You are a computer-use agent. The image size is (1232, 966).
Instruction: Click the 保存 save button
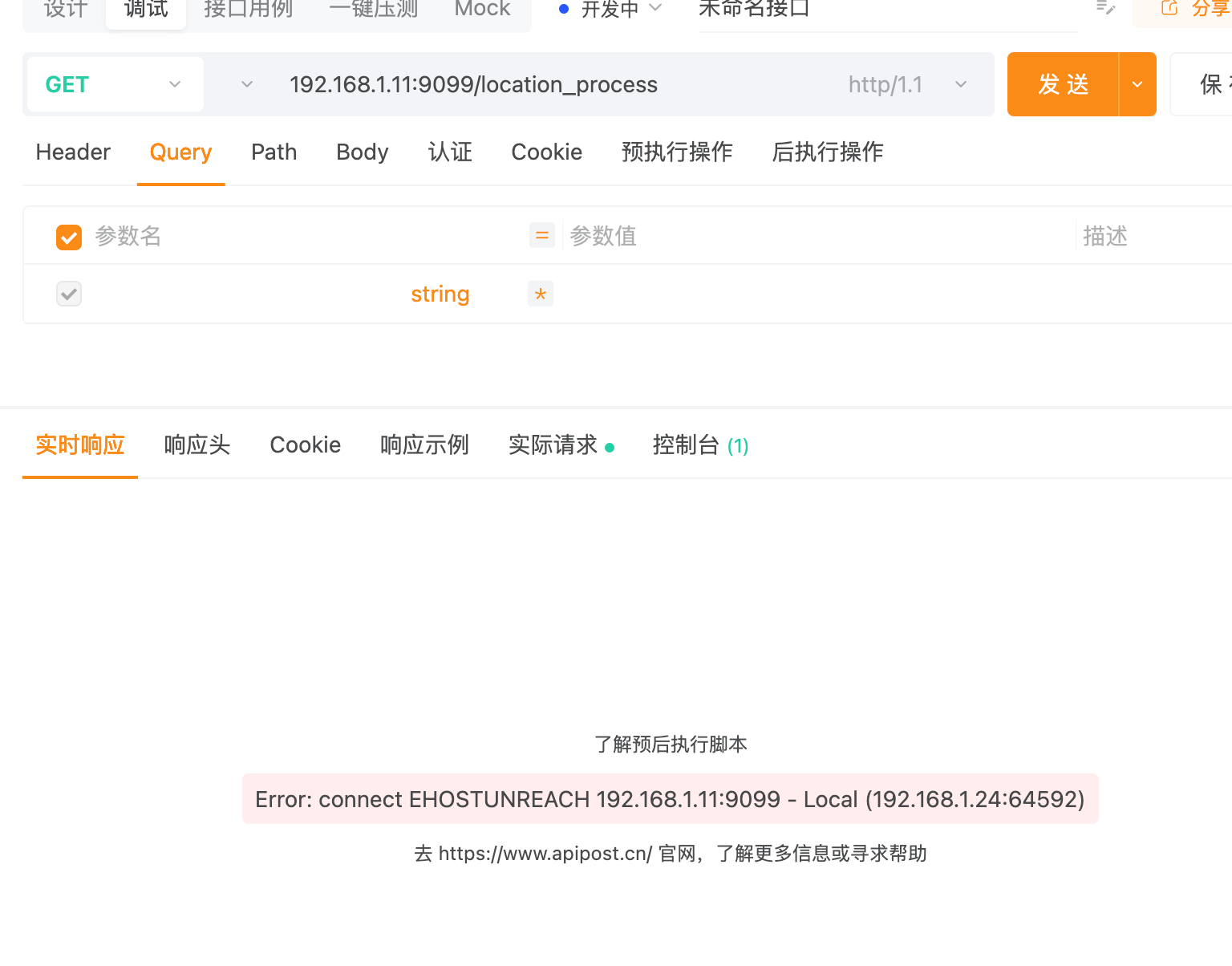[1202, 84]
